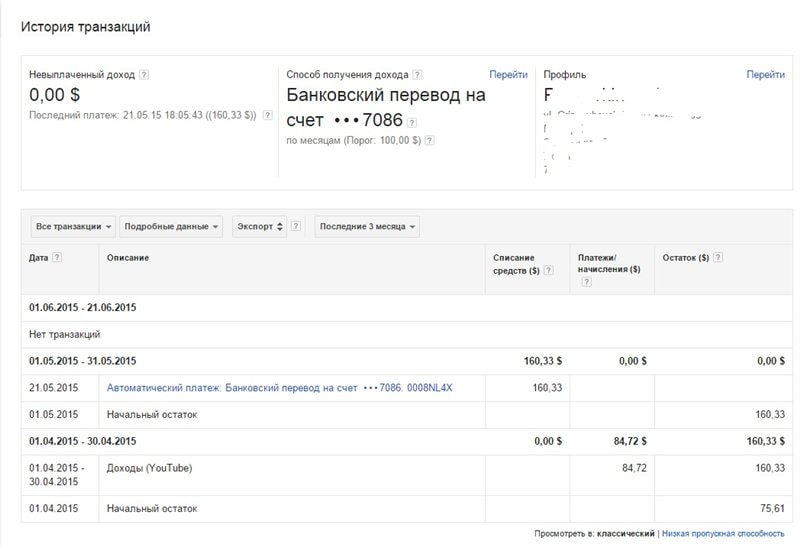Open the Экспорт menu
This screenshot has height=547, width=800.
point(260,227)
